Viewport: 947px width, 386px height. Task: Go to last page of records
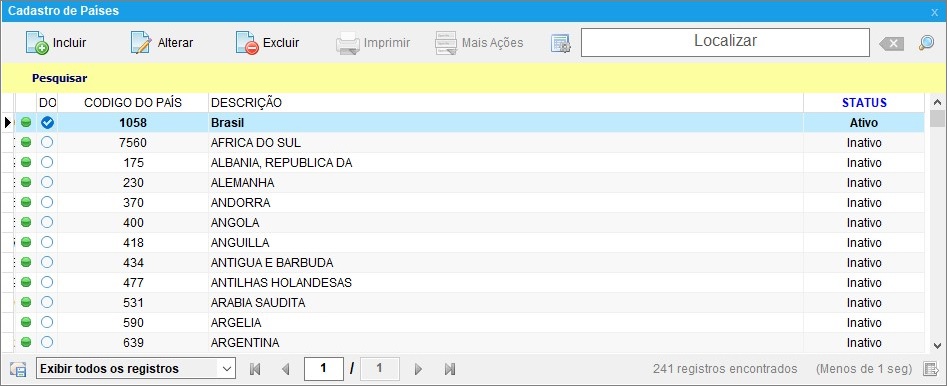point(449,368)
